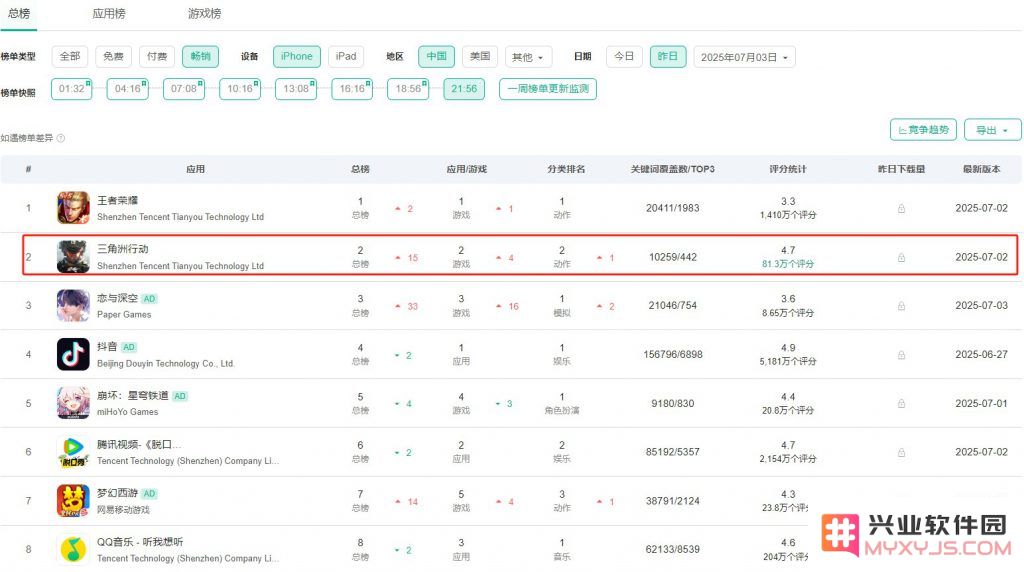Select the 今日 date filter
This screenshot has height=572, width=1024.
coord(624,56)
